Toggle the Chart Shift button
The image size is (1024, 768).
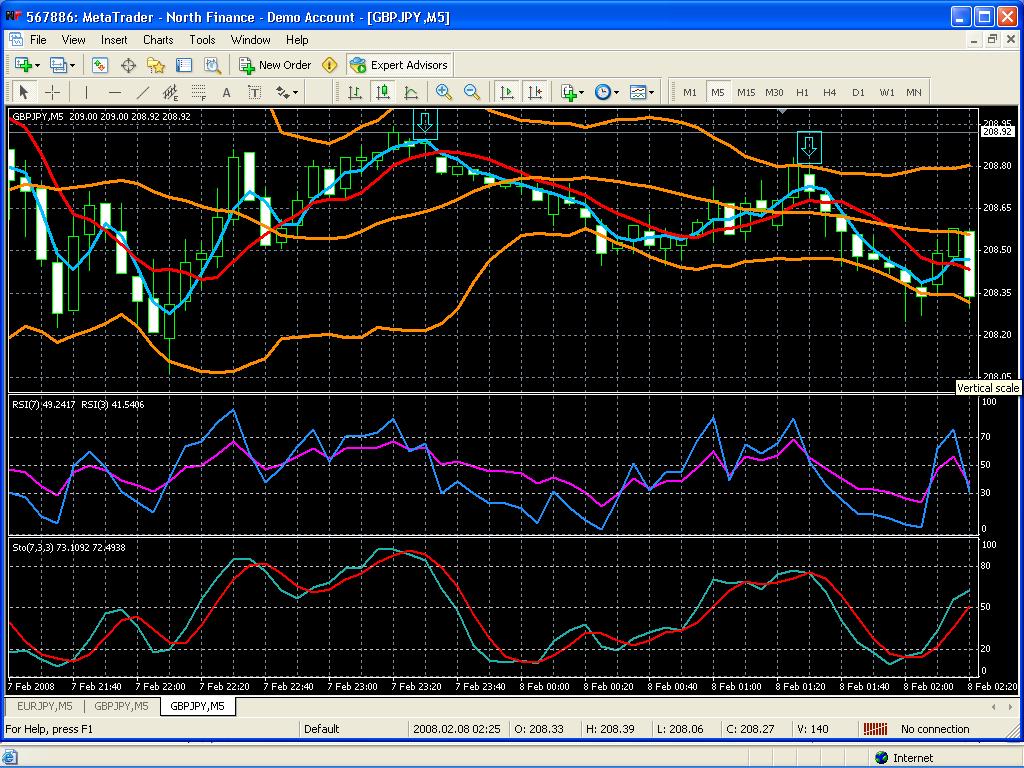(534, 92)
